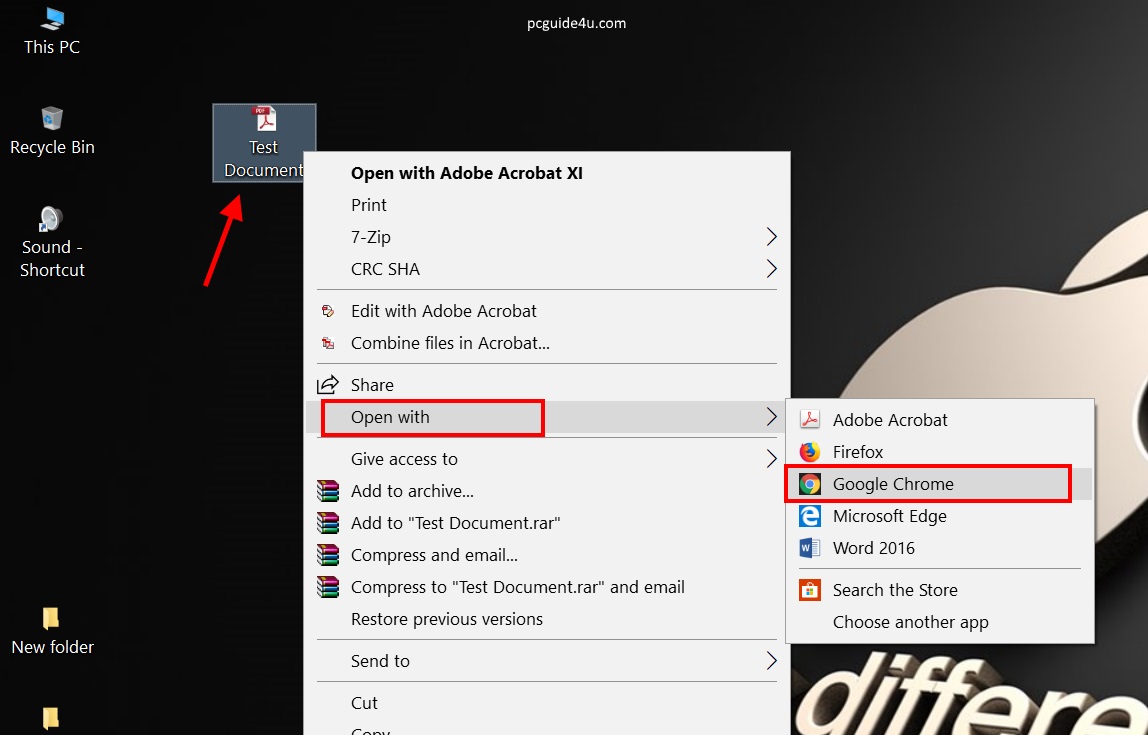Click the Store icon beside Search the Store

(x=810, y=590)
